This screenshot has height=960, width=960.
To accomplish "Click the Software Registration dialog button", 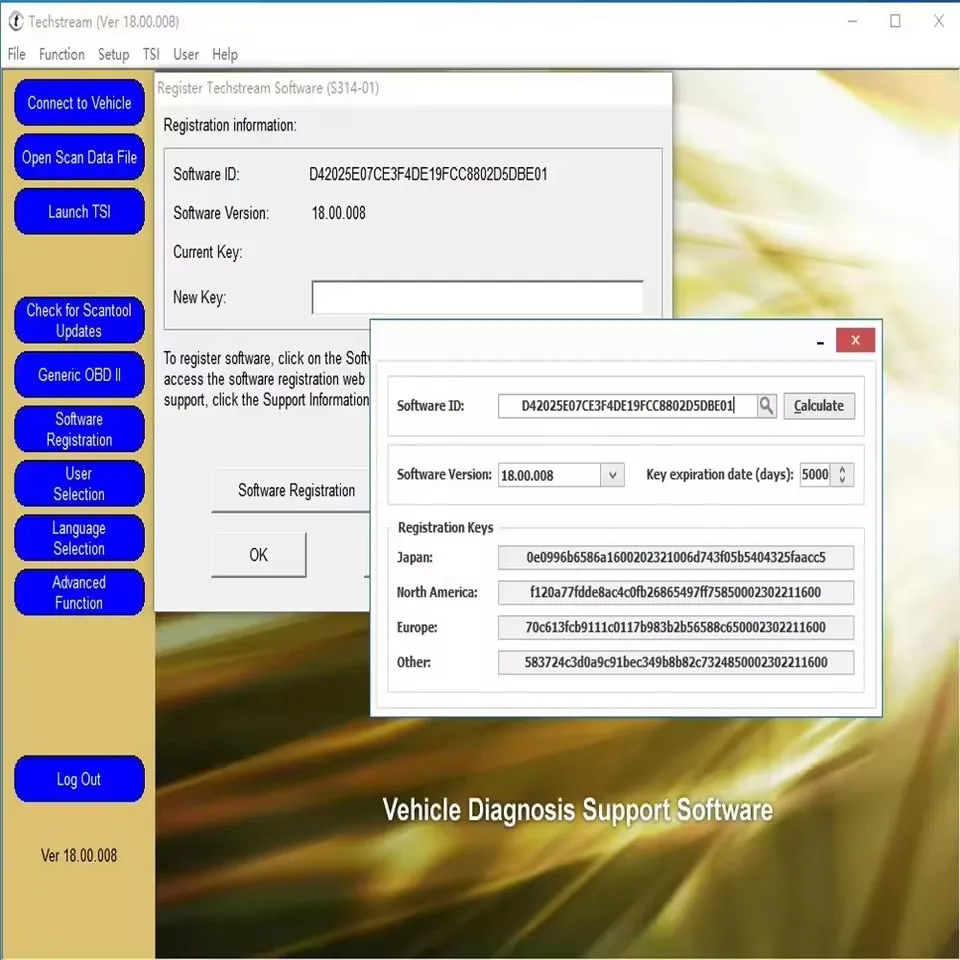I will 295,491.
